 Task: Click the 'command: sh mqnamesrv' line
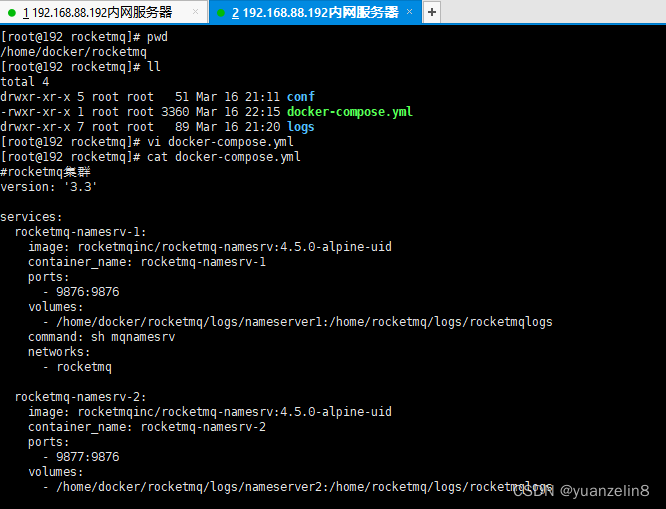(x=101, y=337)
